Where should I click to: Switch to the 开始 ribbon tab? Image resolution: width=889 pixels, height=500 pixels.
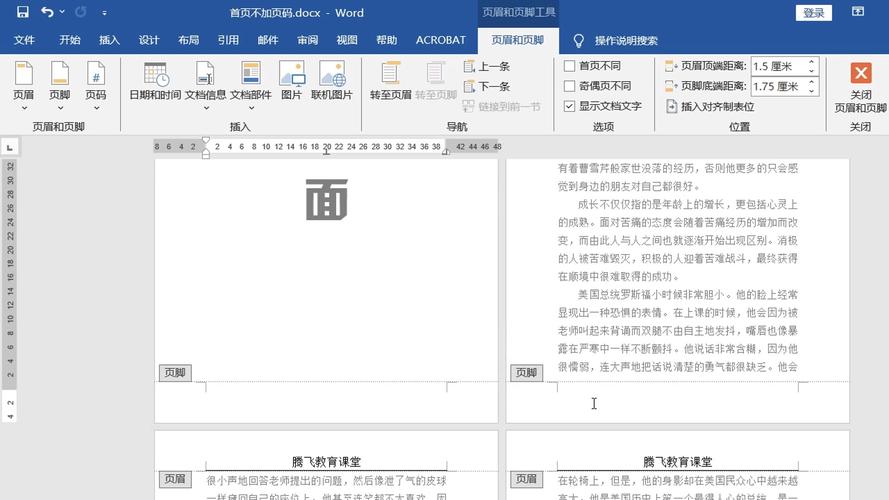tap(70, 40)
